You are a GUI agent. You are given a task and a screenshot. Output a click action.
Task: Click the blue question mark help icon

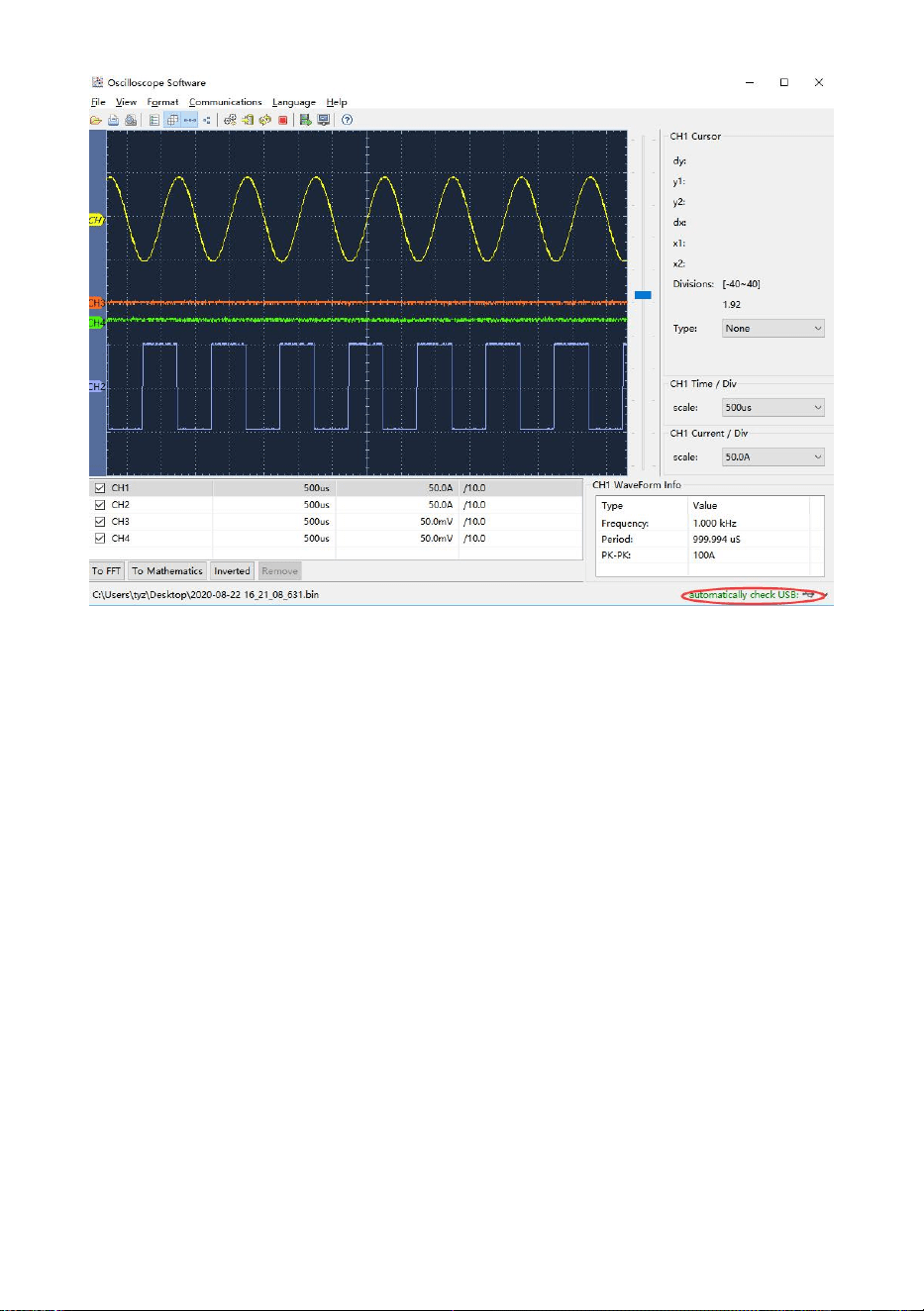[x=347, y=120]
